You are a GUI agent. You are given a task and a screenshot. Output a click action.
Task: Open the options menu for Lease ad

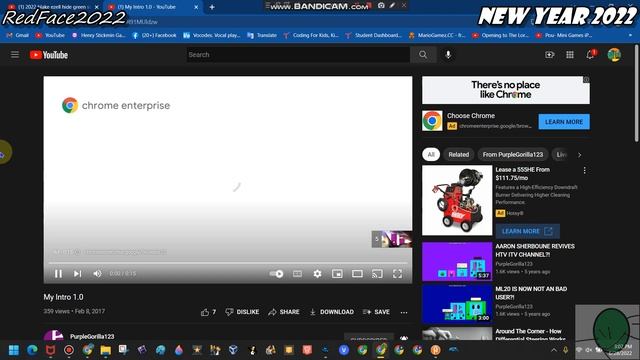584,170
